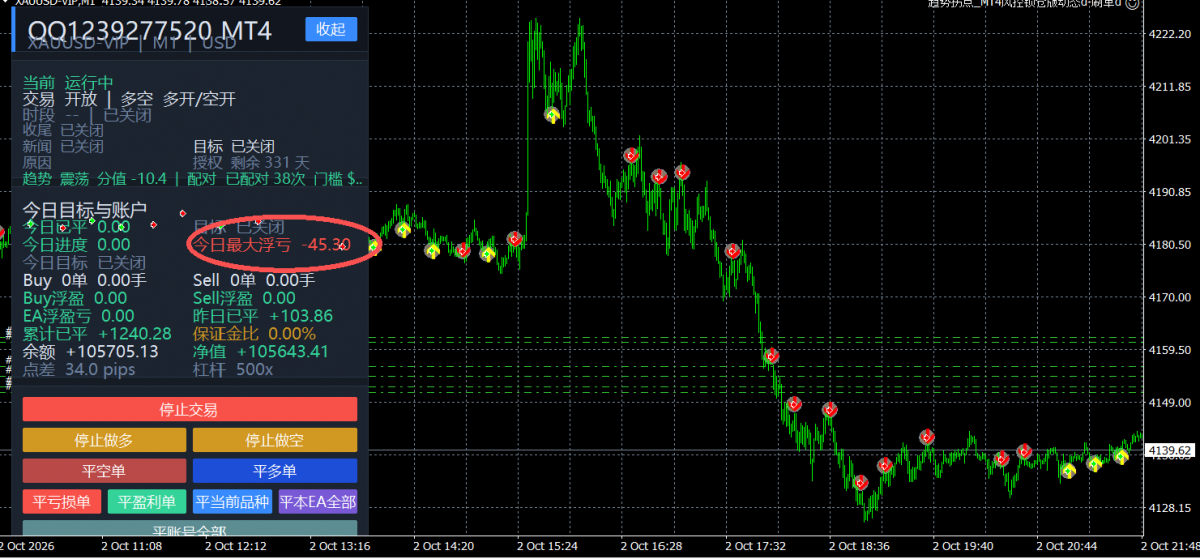Click the Buy浮盈 0.00 value

pyautogui.click(x=75, y=298)
